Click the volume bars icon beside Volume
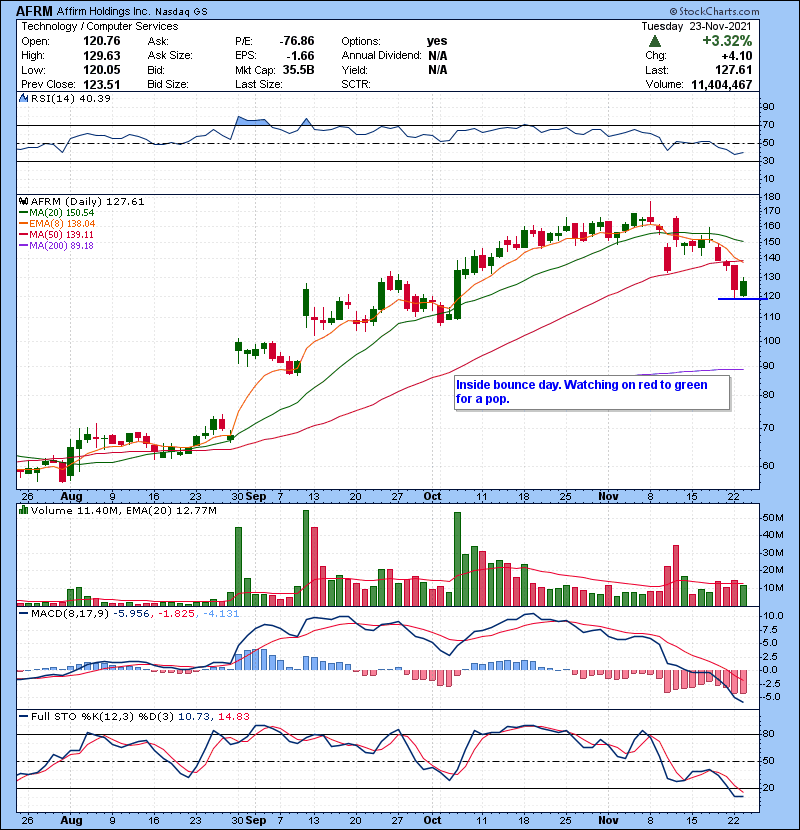Viewport: 800px width, 830px height. point(23,510)
